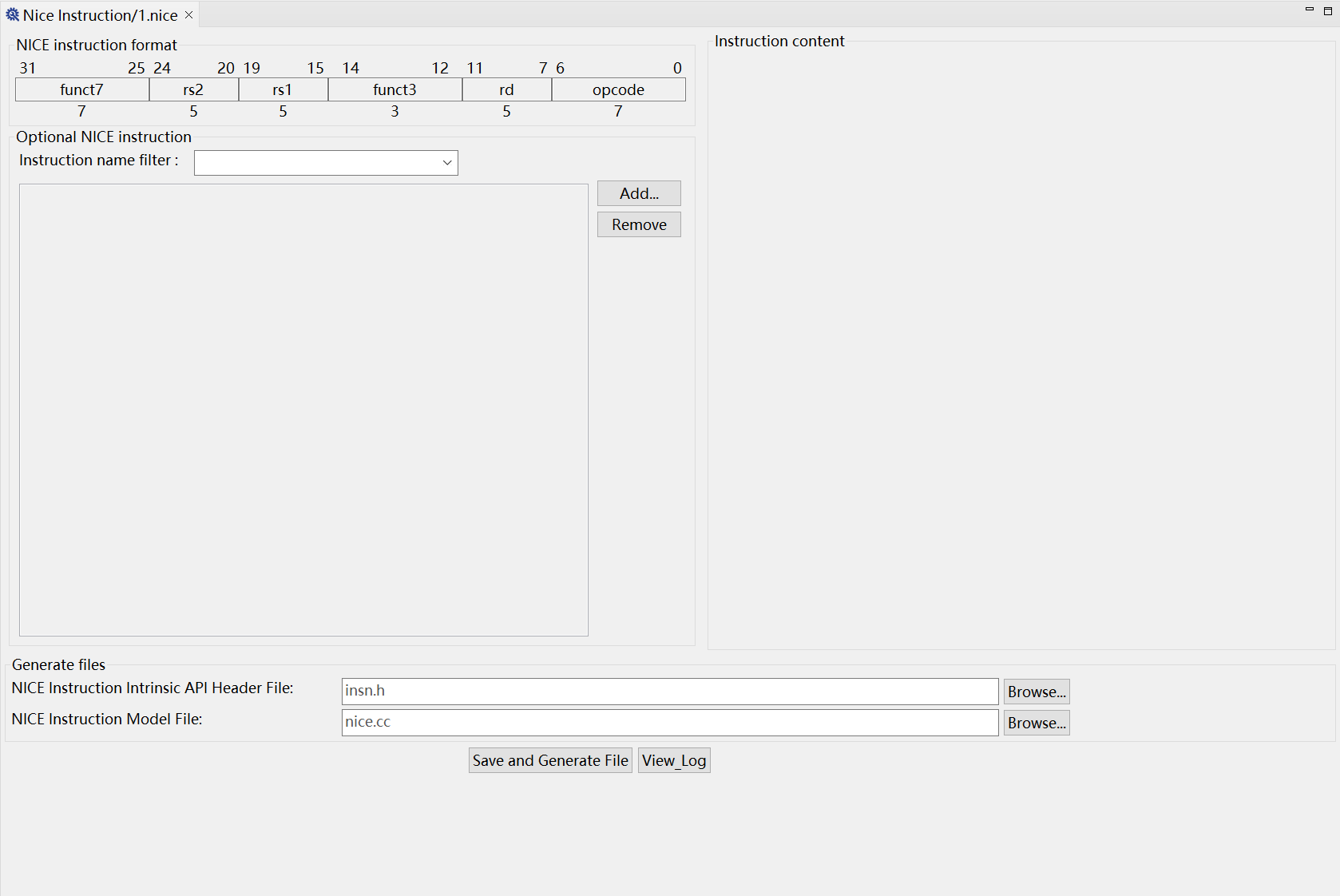Click the gear icon on 1.nice tab
1340x896 pixels.
coord(12,15)
